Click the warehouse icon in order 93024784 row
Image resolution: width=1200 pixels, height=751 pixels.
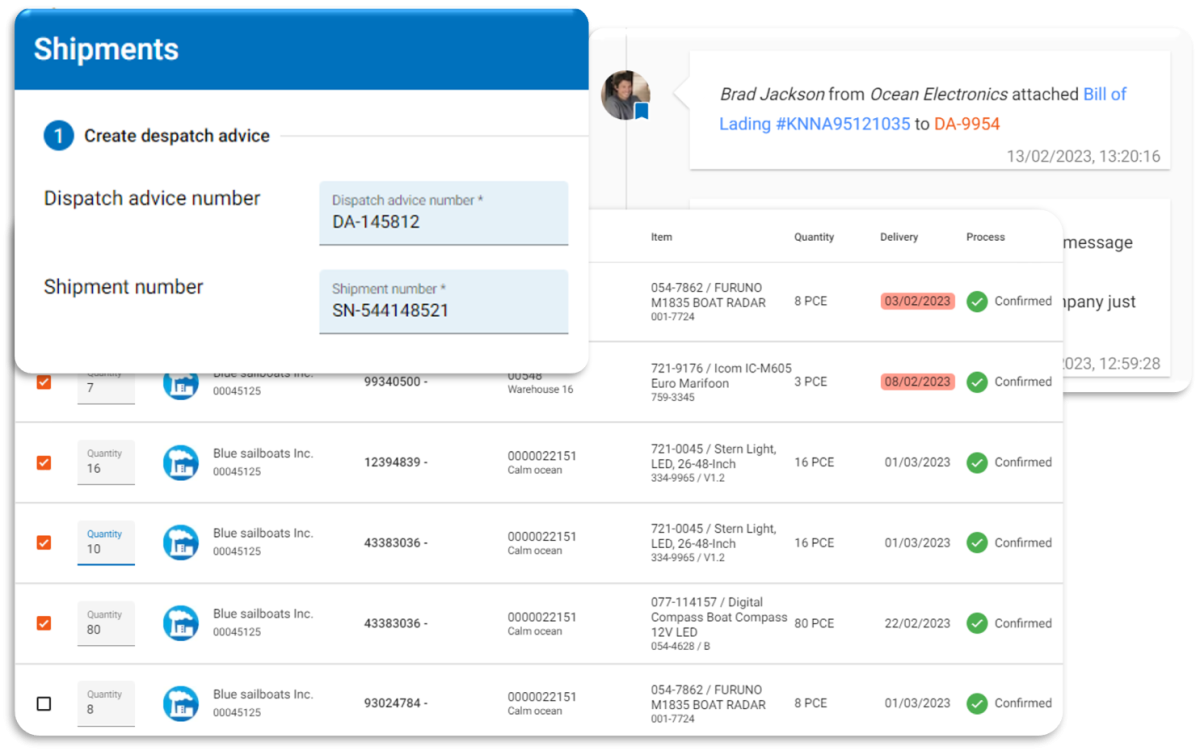pos(181,703)
